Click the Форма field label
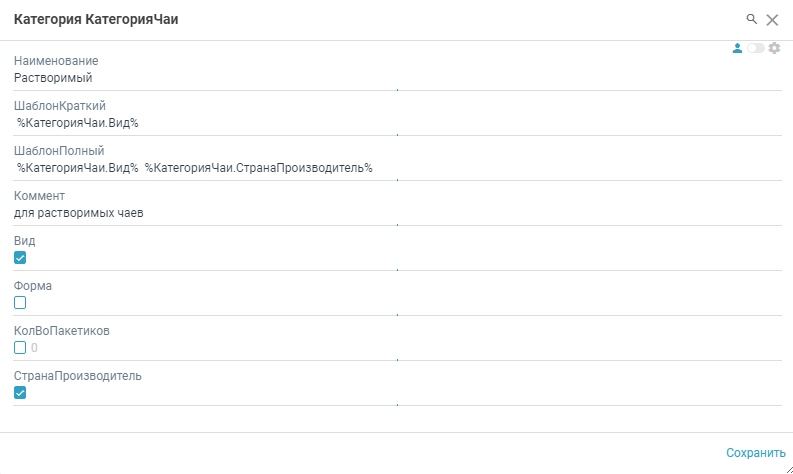The image size is (793, 474). 33,286
